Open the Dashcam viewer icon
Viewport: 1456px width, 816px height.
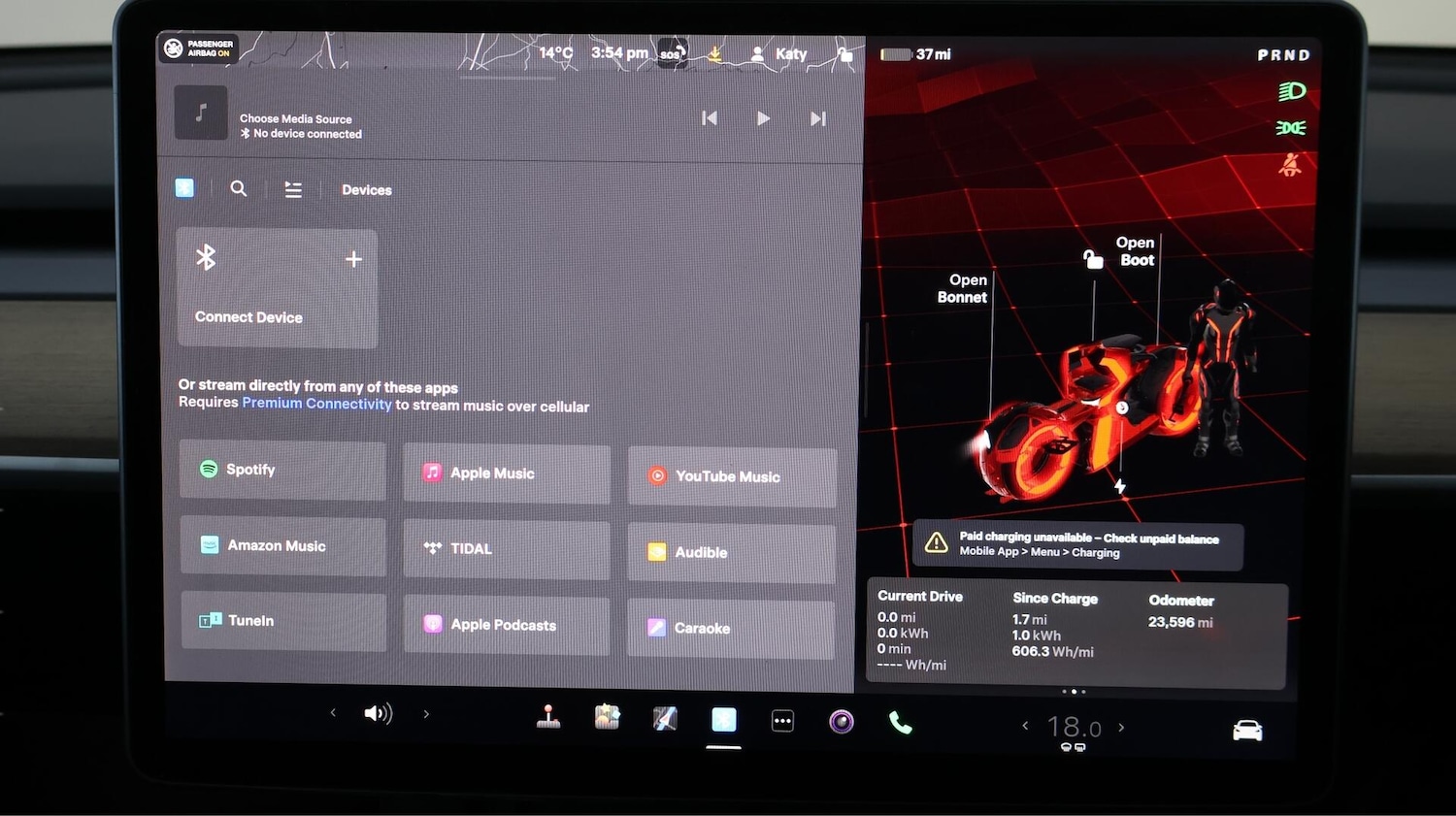(x=665, y=718)
